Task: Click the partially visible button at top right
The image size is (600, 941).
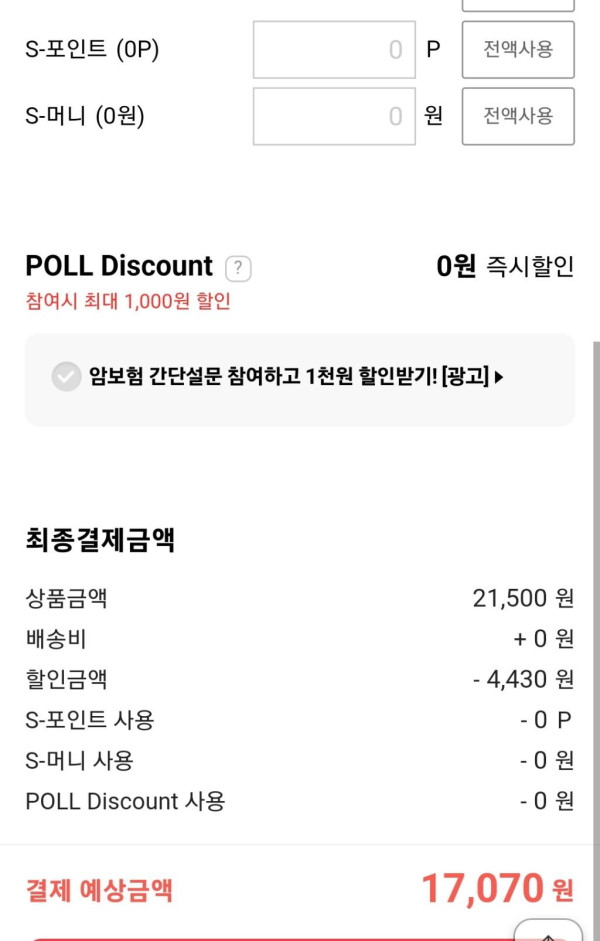Action: pos(517,5)
